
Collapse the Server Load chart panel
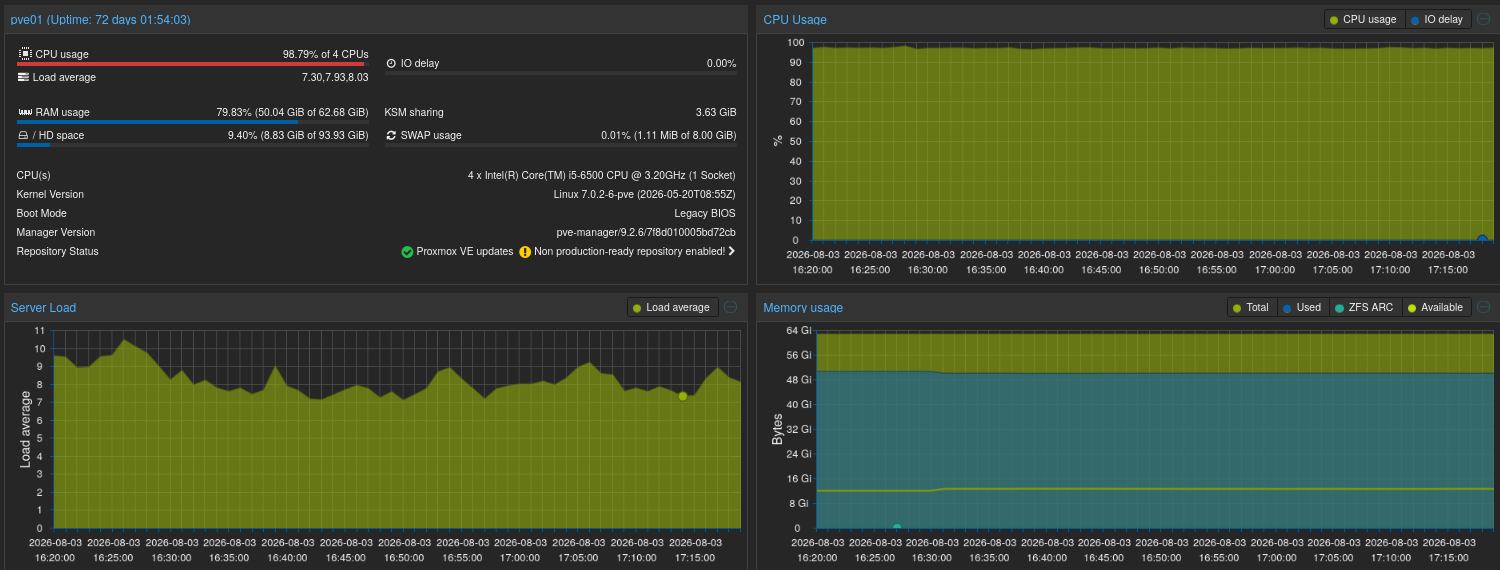730,307
